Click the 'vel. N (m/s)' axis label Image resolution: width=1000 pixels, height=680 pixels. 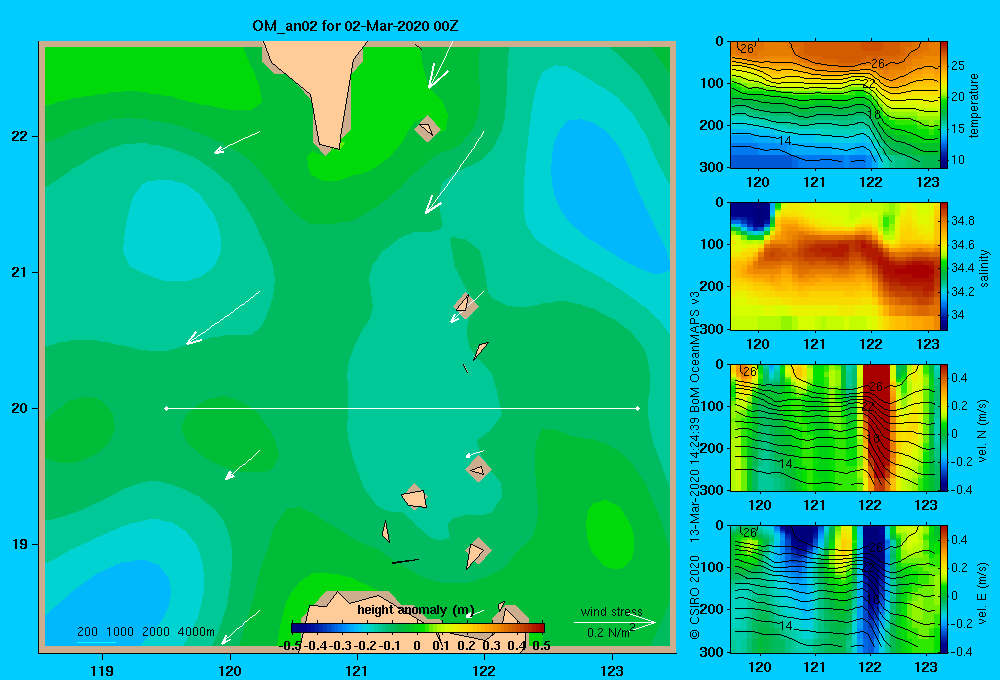pos(983,431)
